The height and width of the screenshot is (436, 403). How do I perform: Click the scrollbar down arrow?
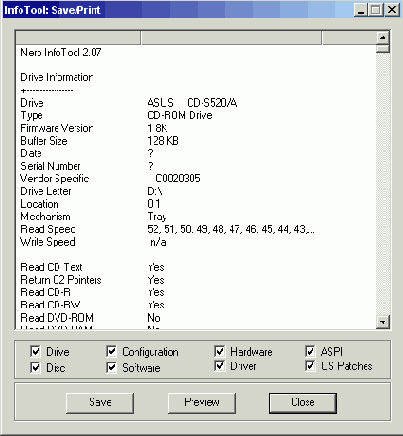coord(383,322)
